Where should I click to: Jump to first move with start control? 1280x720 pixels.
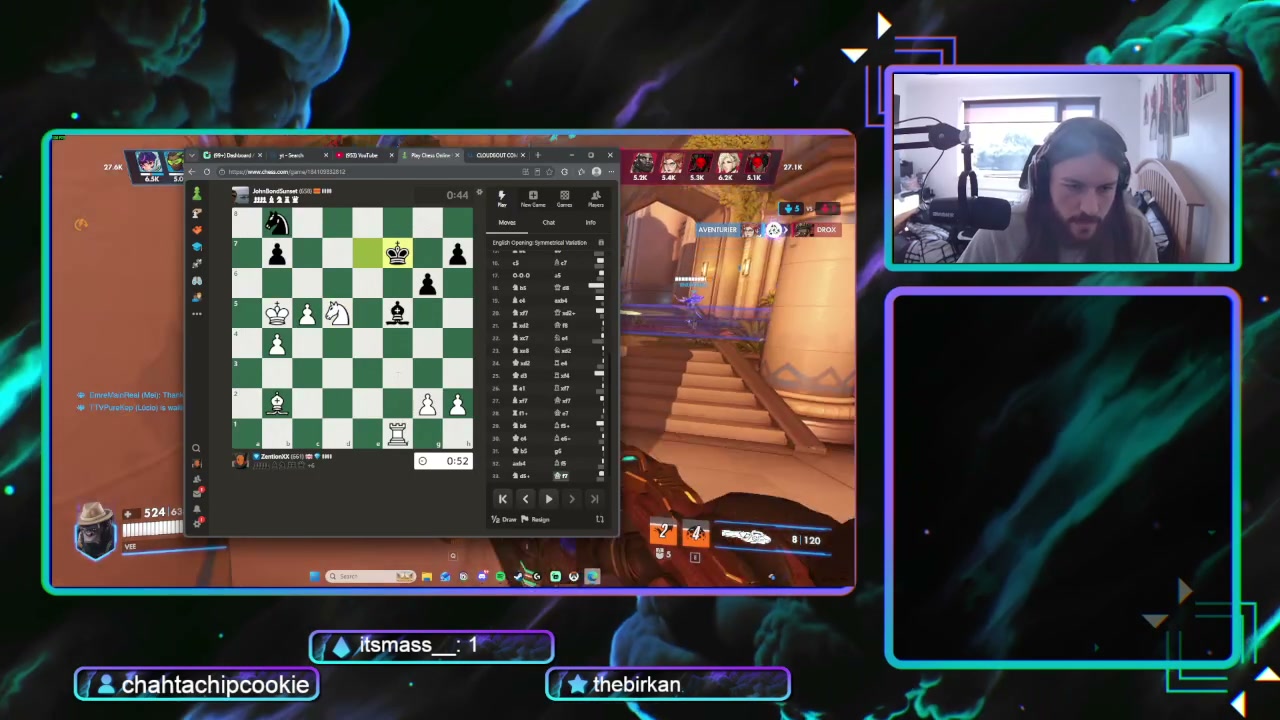(503, 499)
